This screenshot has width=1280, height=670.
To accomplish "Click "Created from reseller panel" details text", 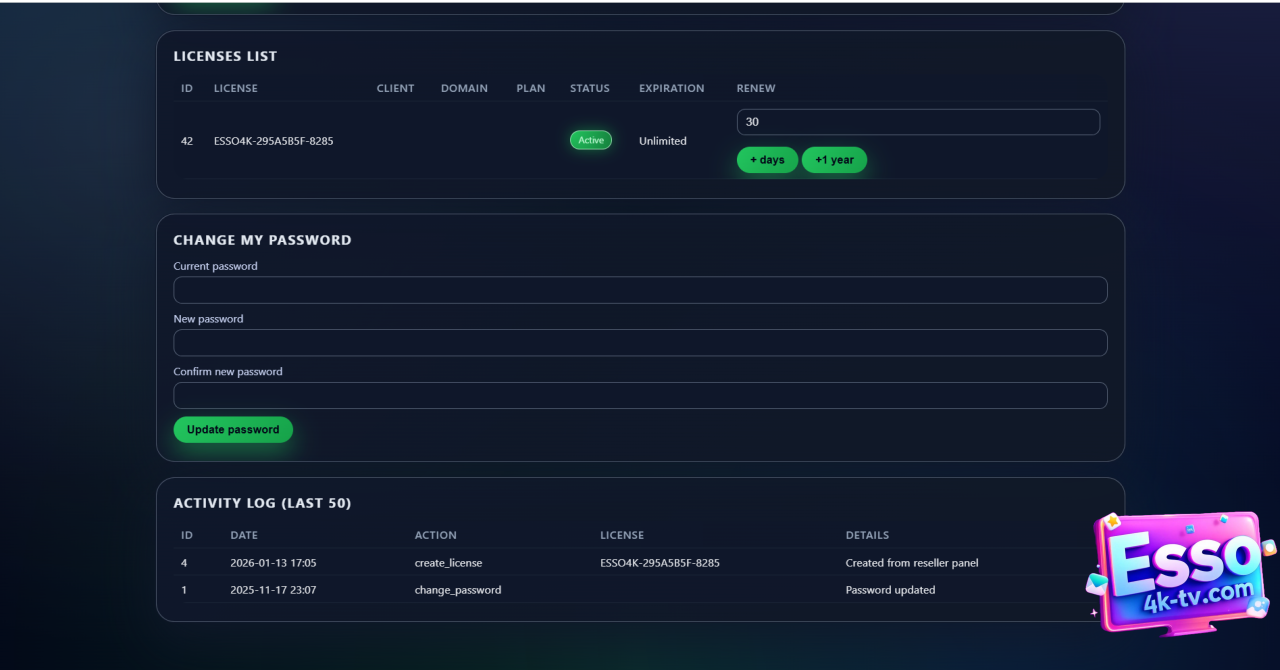I will [911, 563].
